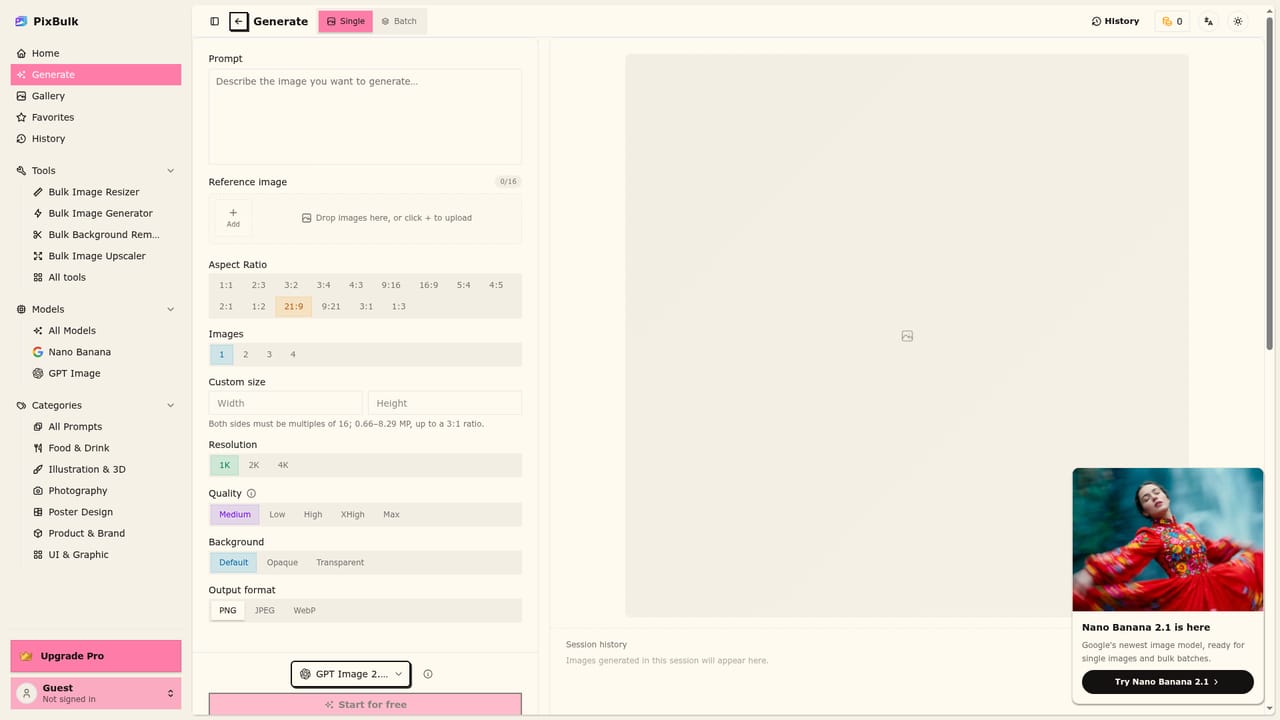This screenshot has height=720, width=1280.
Task: Click the custom Width field
Action: [285, 403]
